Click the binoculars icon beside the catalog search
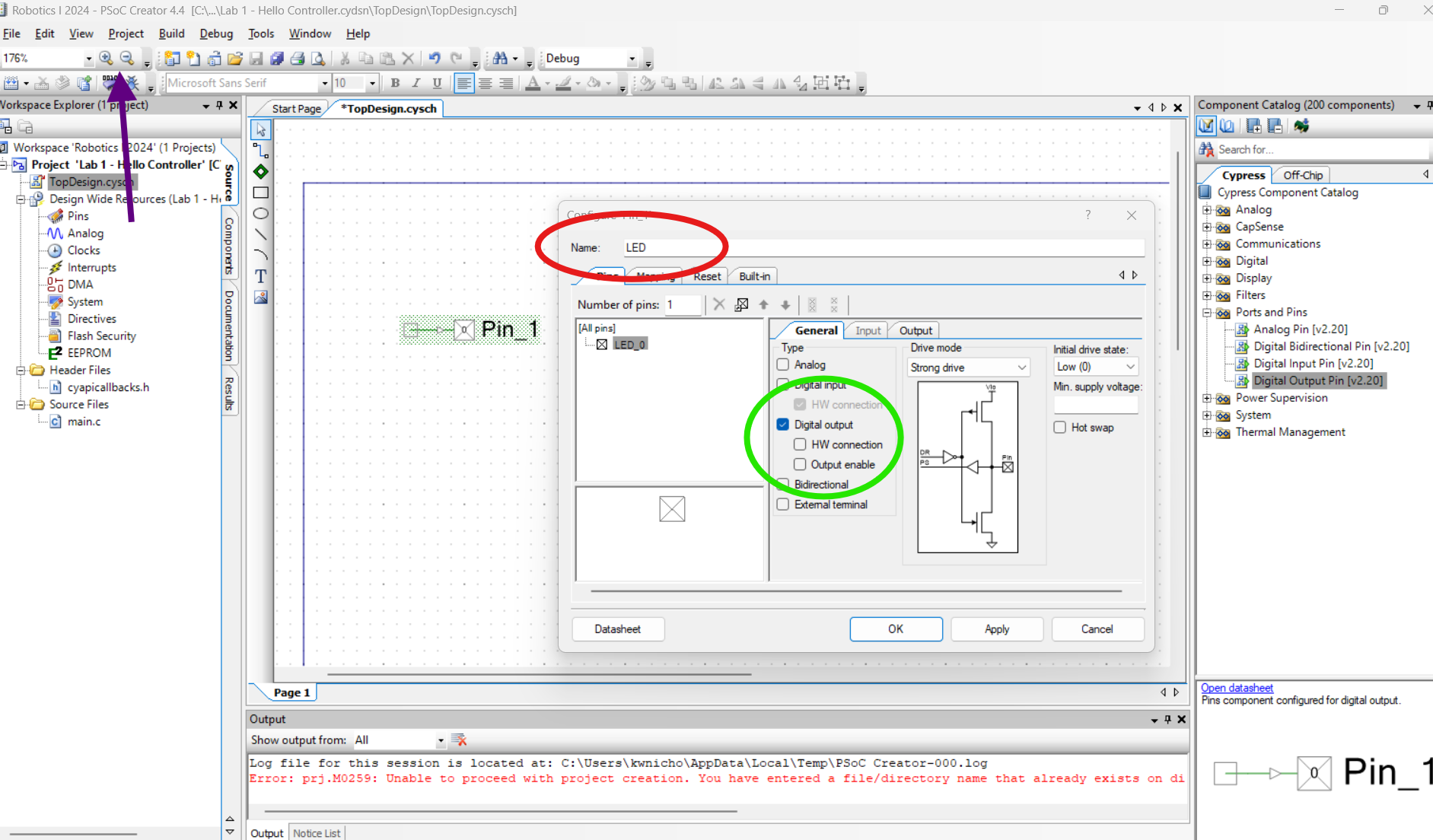This screenshot has width=1433, height=840. pyautogui.click(x=1206, y=149)
